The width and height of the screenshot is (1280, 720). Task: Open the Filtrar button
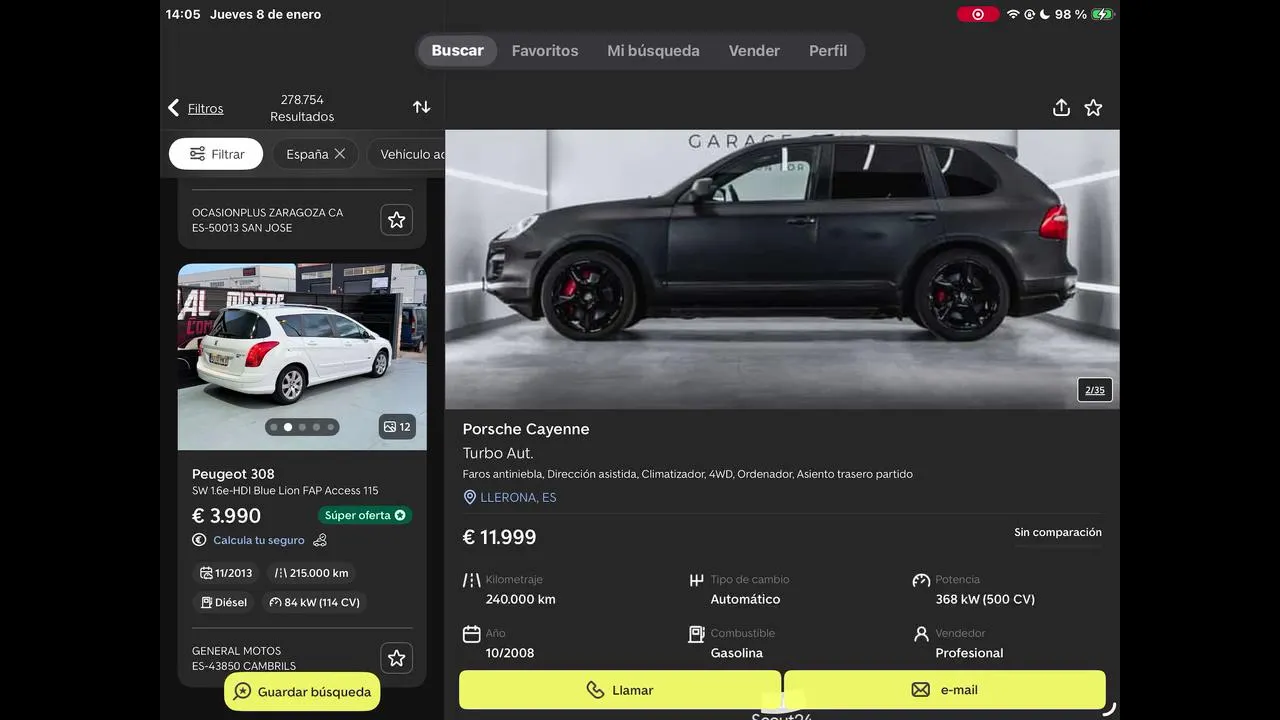tap(216, 154)
